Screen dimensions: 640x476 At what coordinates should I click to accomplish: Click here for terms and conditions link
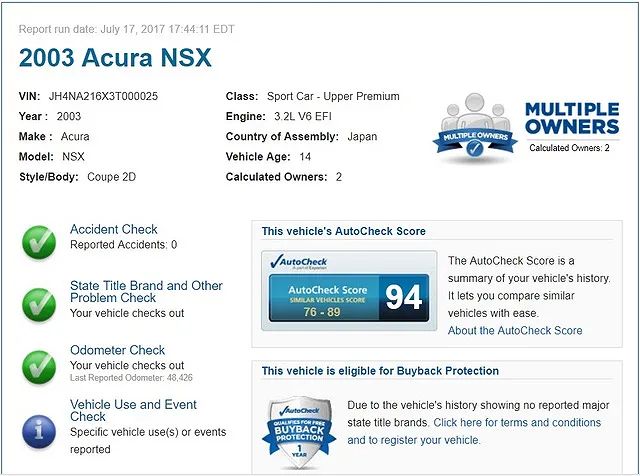click(517, 422)
